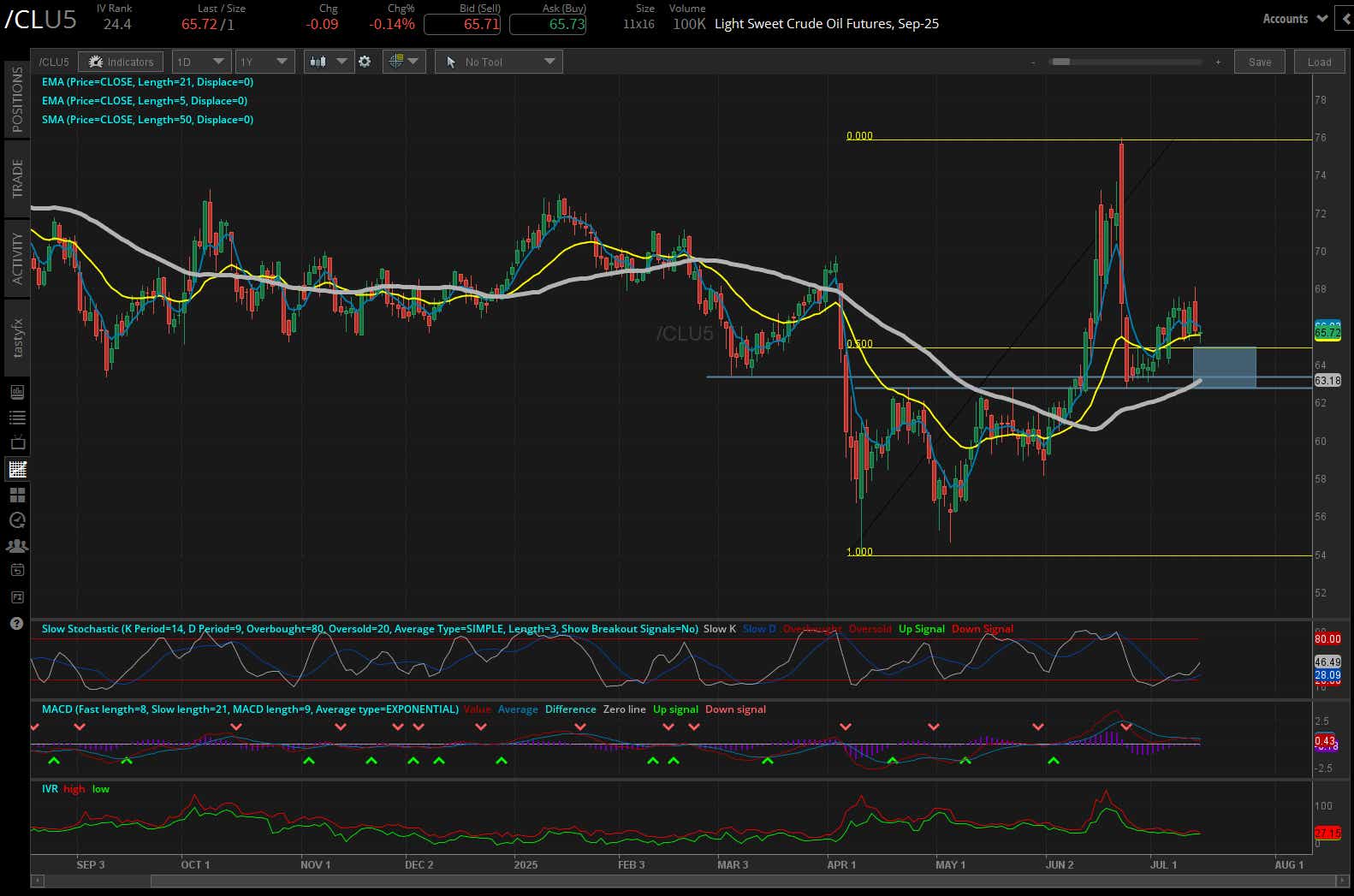This screenshot has width=1354, height=896.
Task: Save the chart layout
Action: (1260, 62)
